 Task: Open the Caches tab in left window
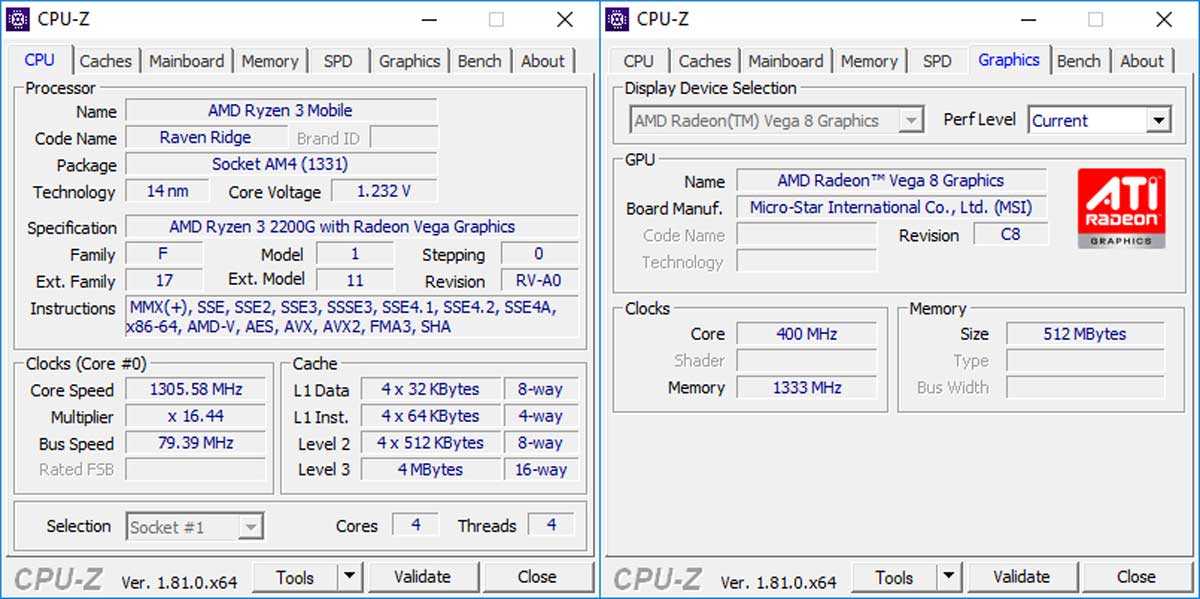tap(105, 61)
